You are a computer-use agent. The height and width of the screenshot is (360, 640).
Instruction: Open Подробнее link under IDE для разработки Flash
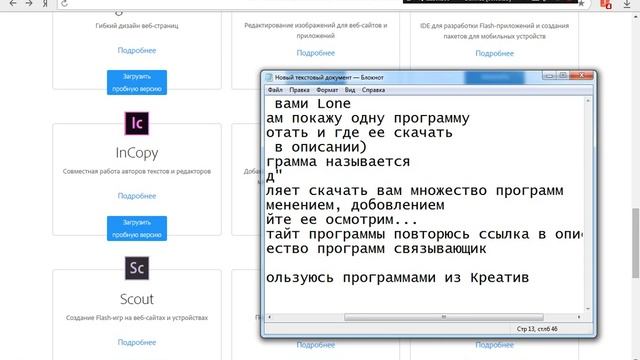click(x=494, y=53)
